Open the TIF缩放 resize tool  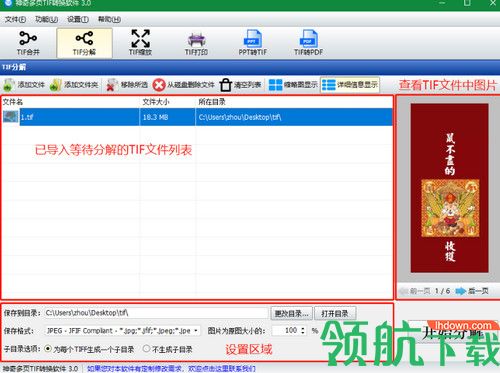pos(140,43)
